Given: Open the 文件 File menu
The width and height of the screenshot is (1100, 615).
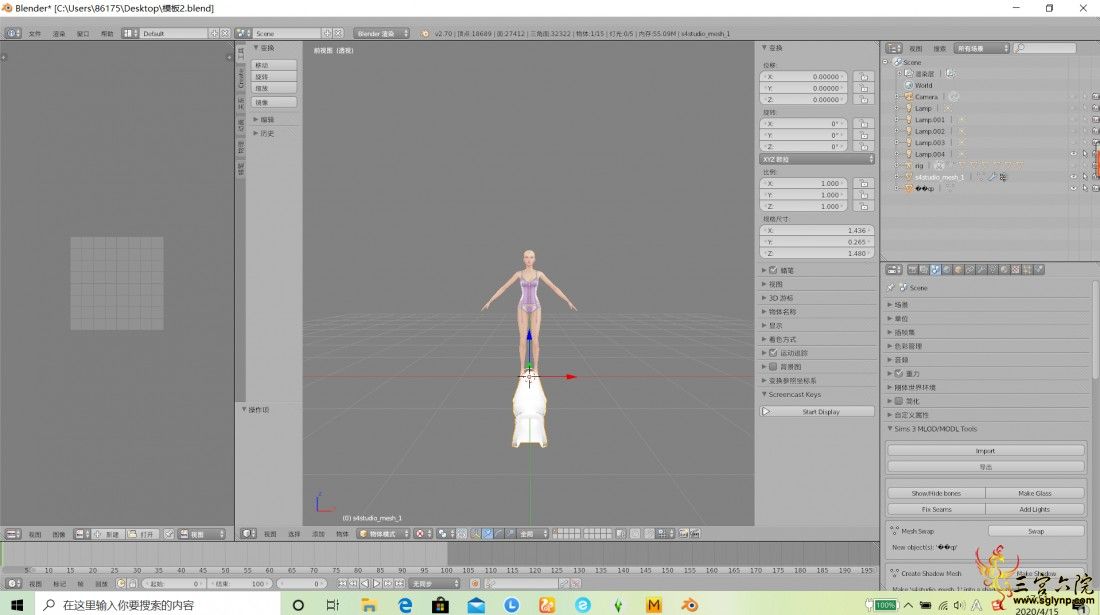Looking at the screenshot, I should (34, 34).
